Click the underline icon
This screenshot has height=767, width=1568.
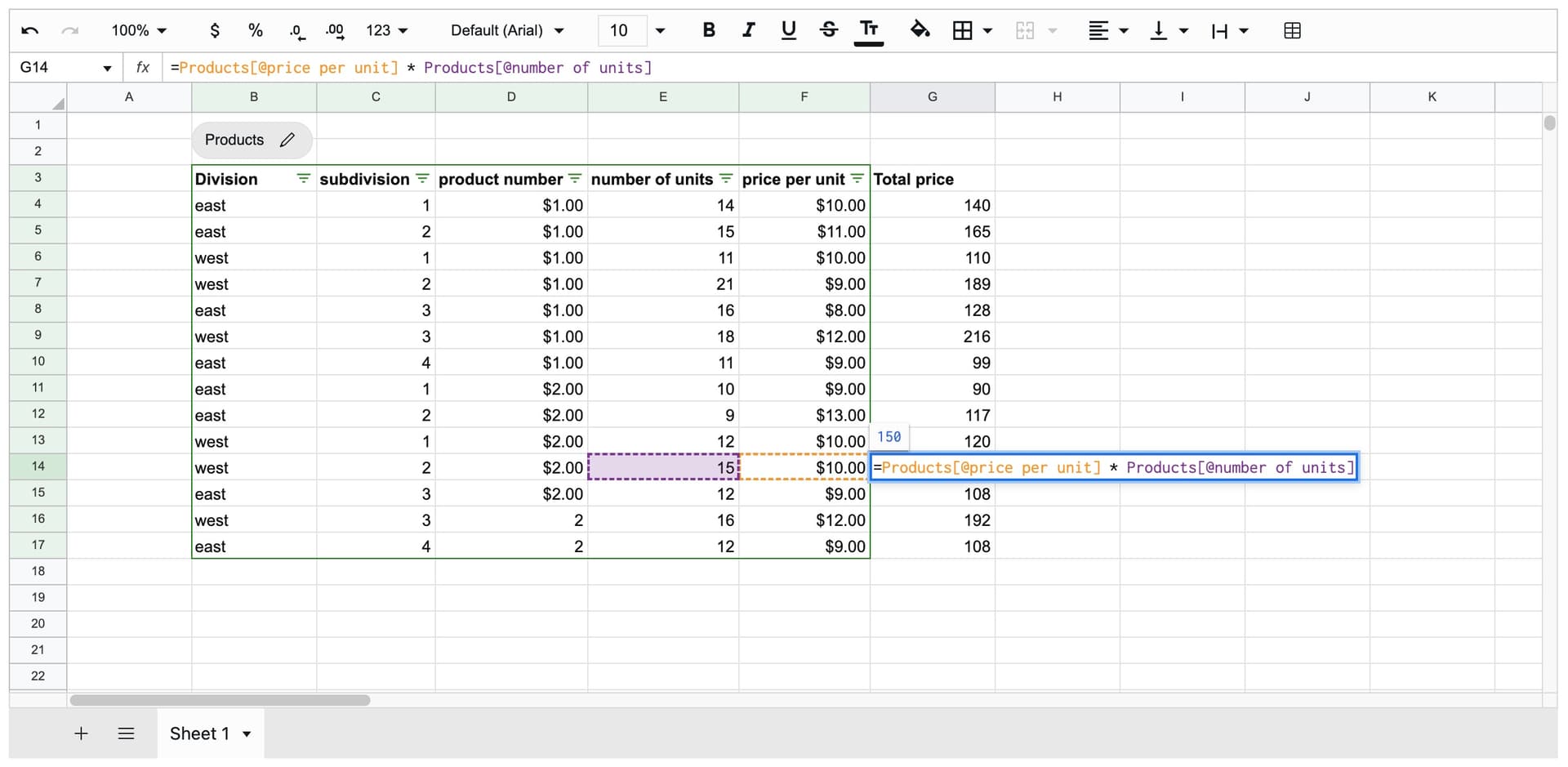tap(788, 30)
